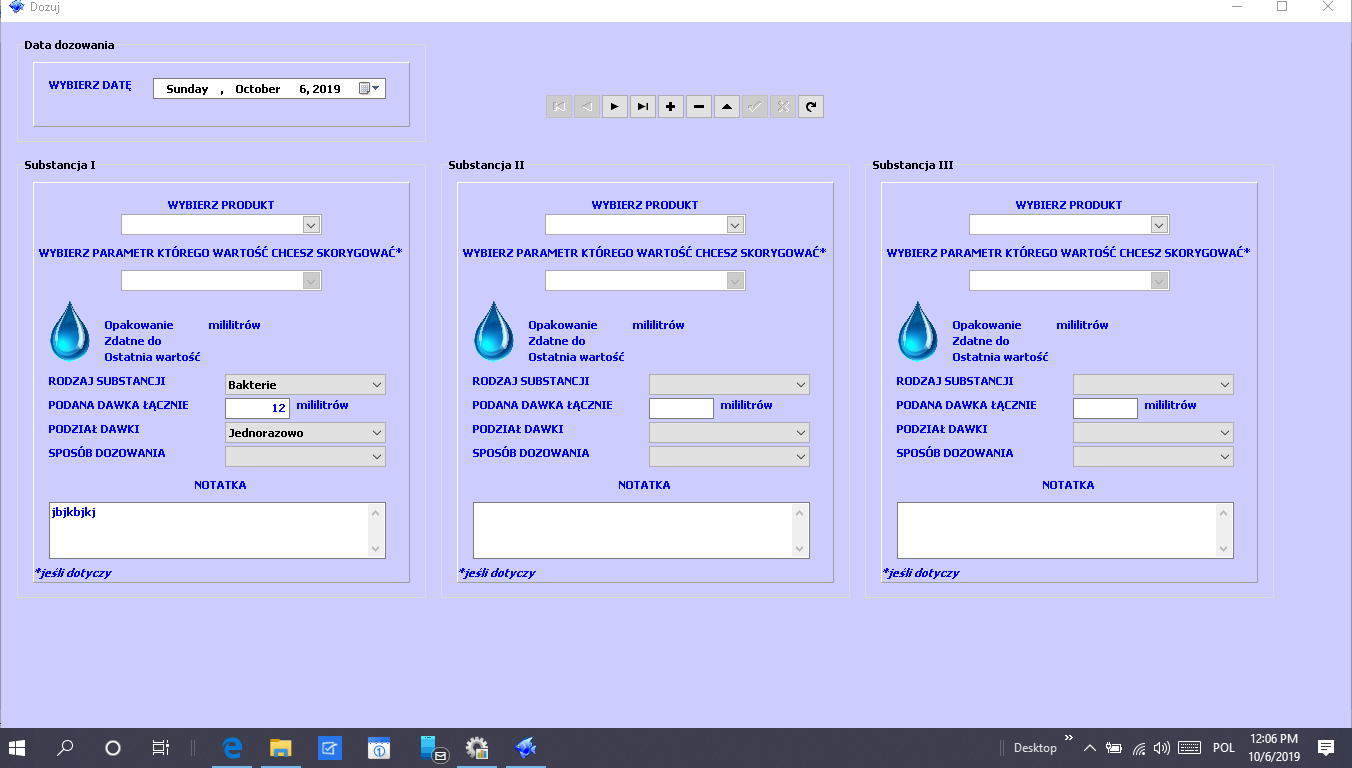Expand SPOSÓB DOZOWANIA dropdown in Substancja II
This screenshot has height=768, width=1352.
tap(800, 457)
